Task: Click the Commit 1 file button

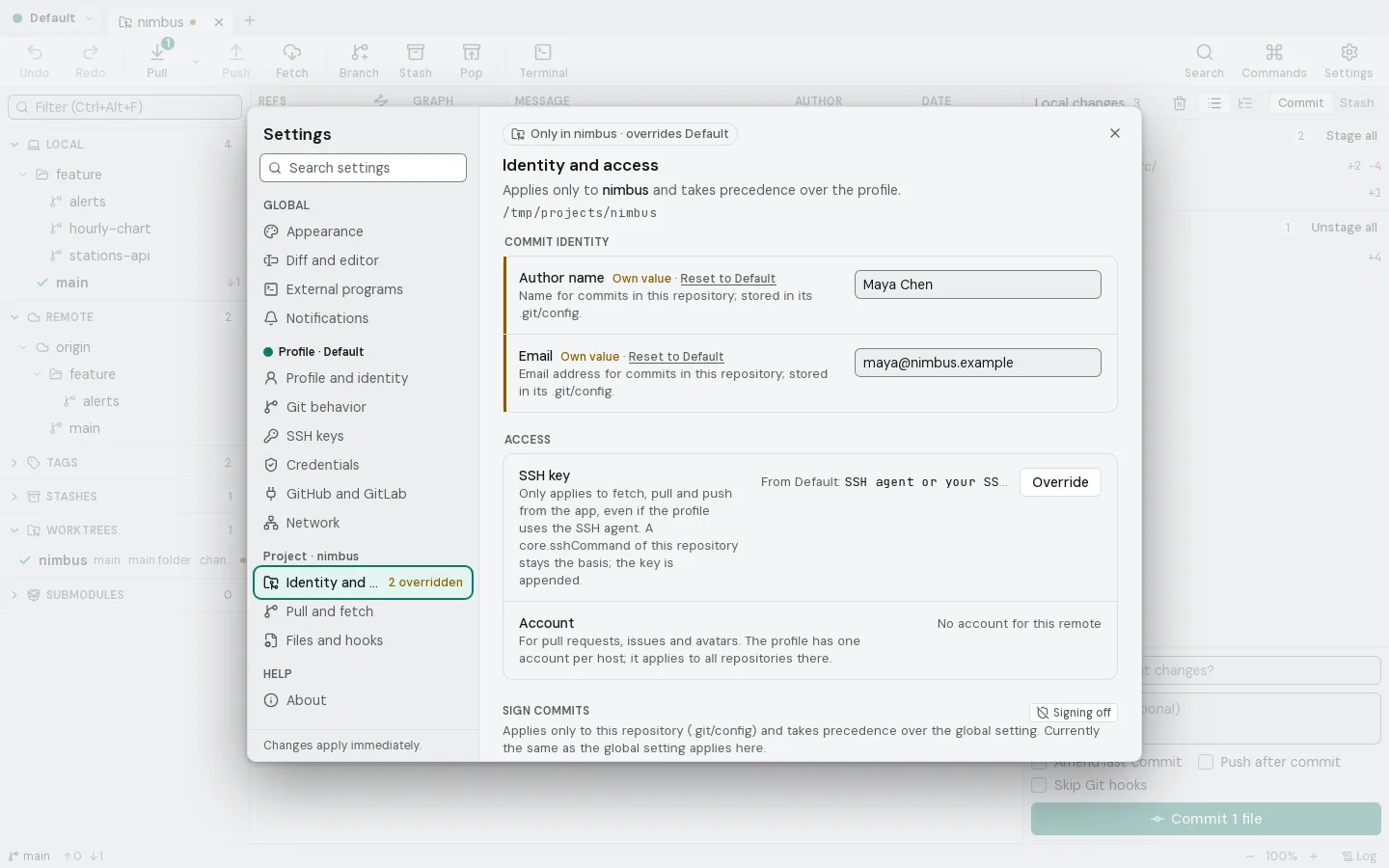Action: pos(1206,819)
